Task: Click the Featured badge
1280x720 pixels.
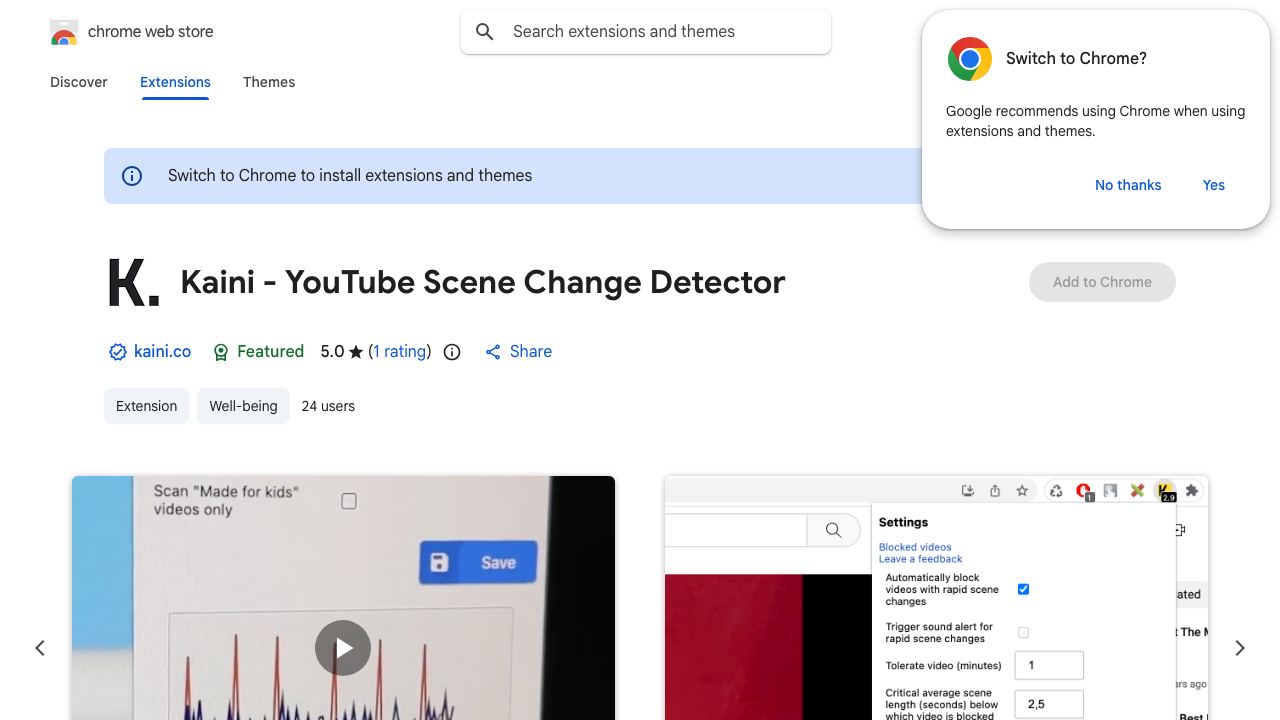Action: coord(259,352)
